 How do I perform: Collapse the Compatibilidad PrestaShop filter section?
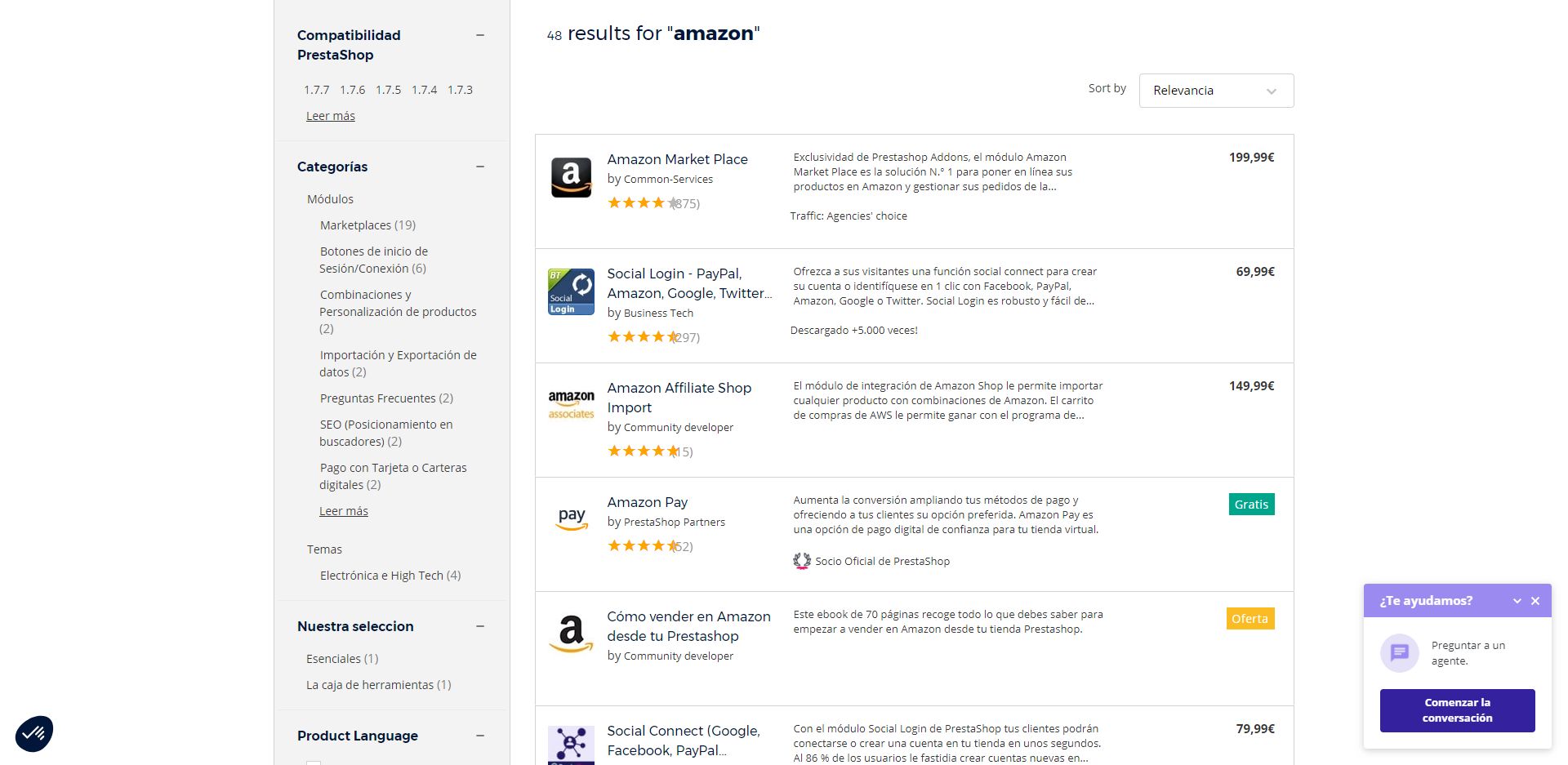point(480,35)
